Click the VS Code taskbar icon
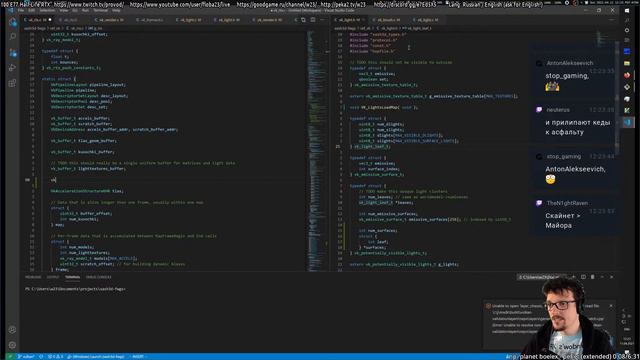Viewport: 640px width, 360px height. (627, 122)
